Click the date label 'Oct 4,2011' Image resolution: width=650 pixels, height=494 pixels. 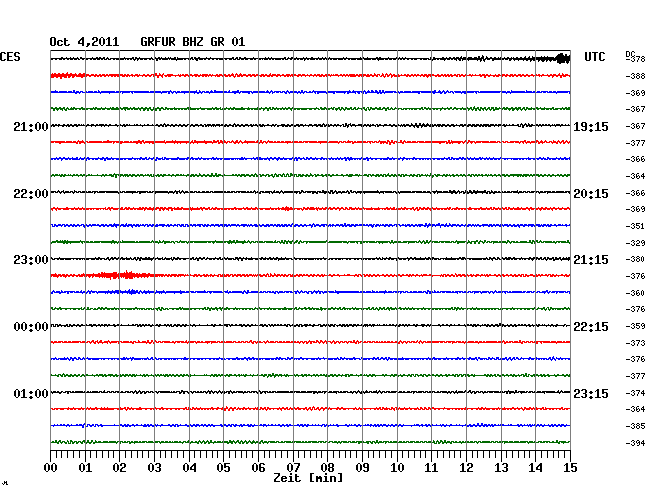click(x=84, y=42)
